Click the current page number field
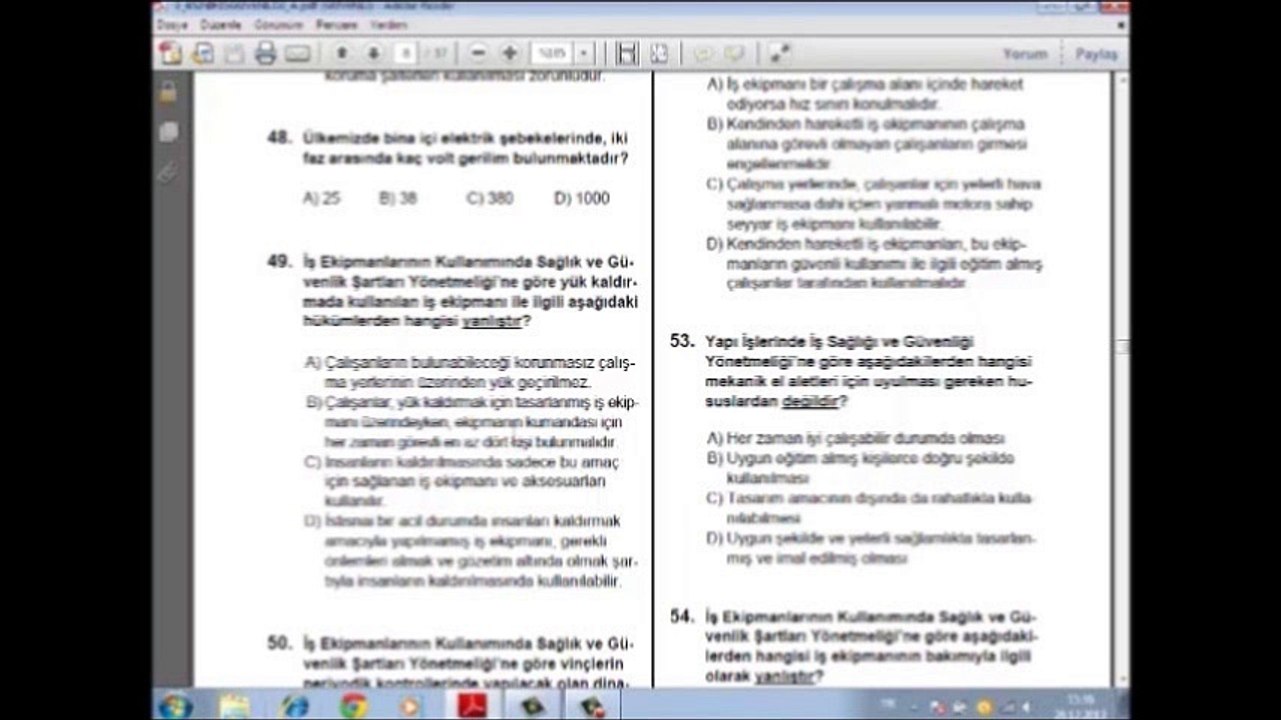This screenshot has height=720, width=1281. [406, 53]
